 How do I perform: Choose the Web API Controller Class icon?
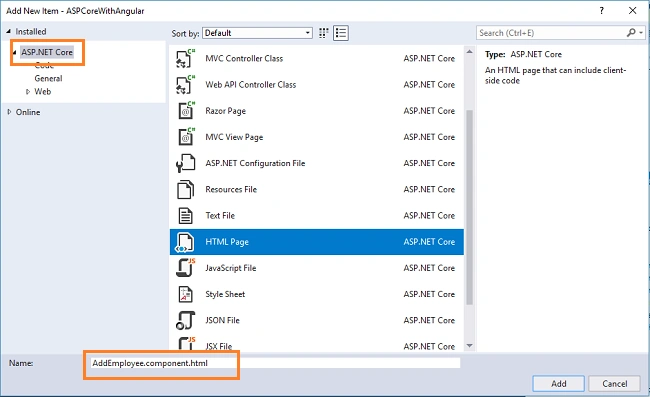pyautogui.click(x=185, y=85)
